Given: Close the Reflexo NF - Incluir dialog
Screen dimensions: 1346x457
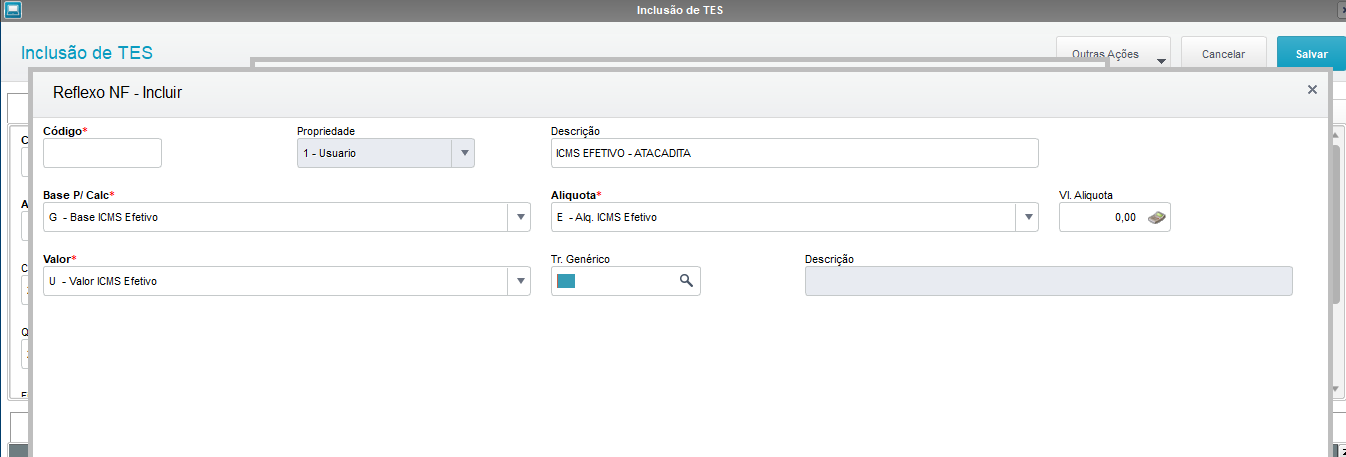Looking at the screenshot, I should click(x=1312, y=90).
